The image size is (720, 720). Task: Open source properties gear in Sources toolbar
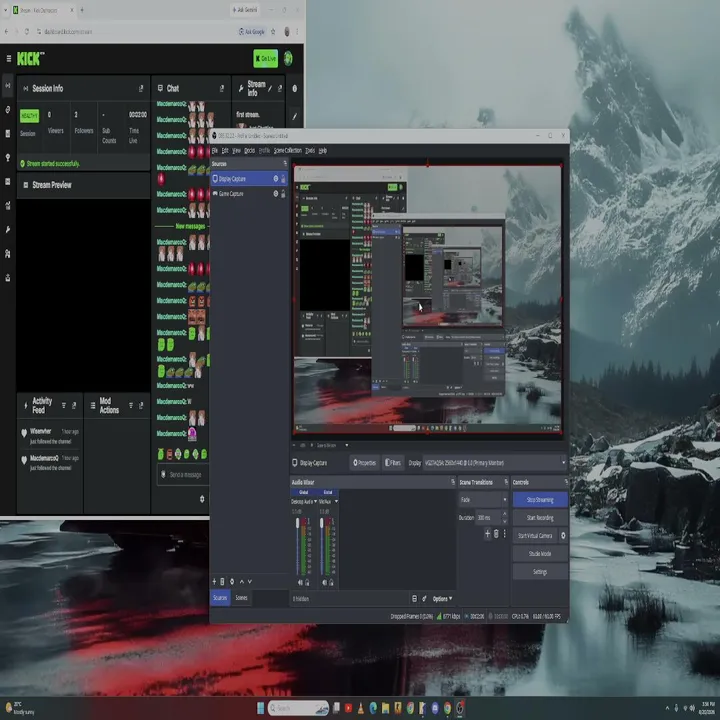tap(232, 581)
